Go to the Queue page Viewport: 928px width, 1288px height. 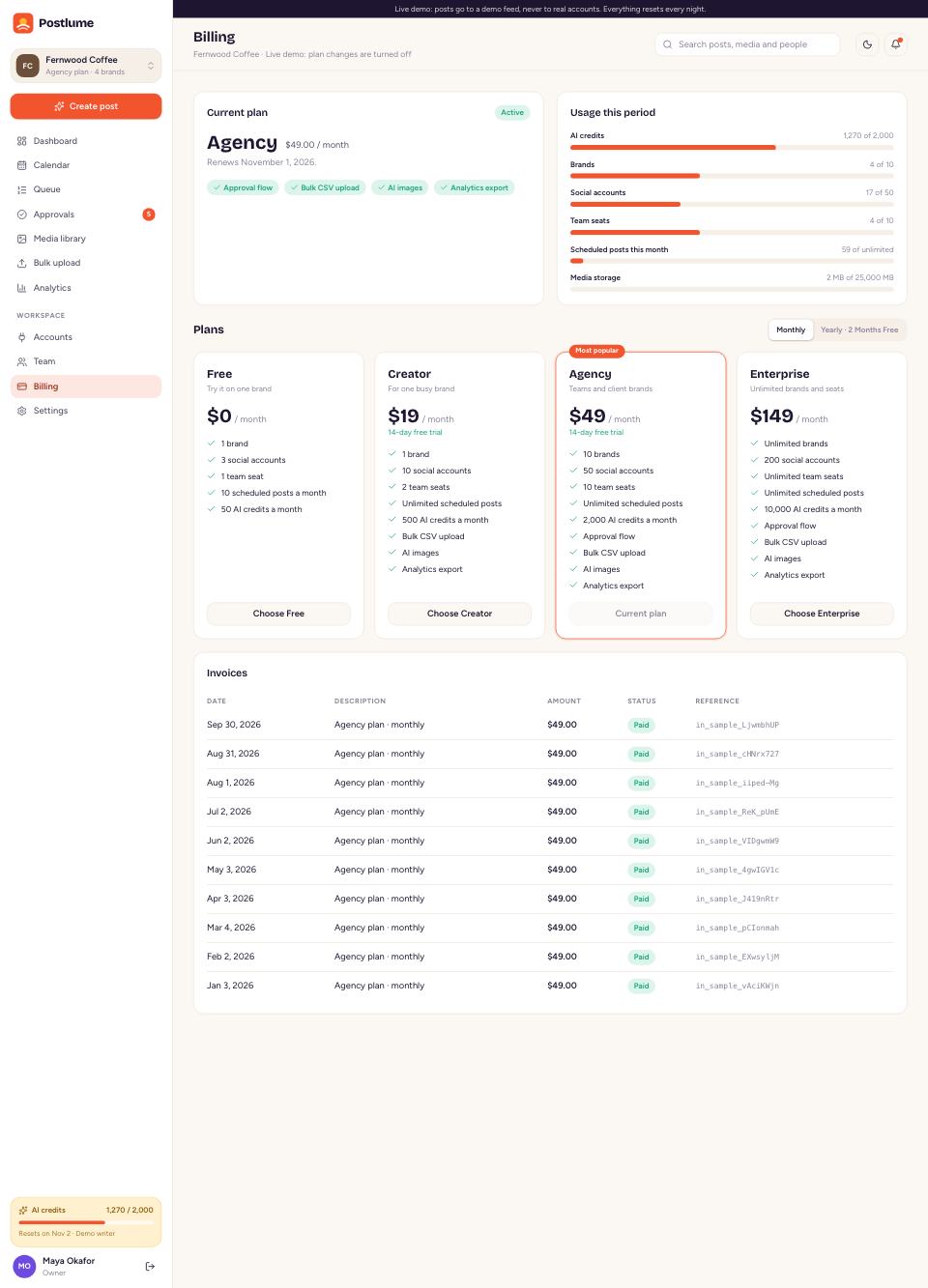[86, 189]
